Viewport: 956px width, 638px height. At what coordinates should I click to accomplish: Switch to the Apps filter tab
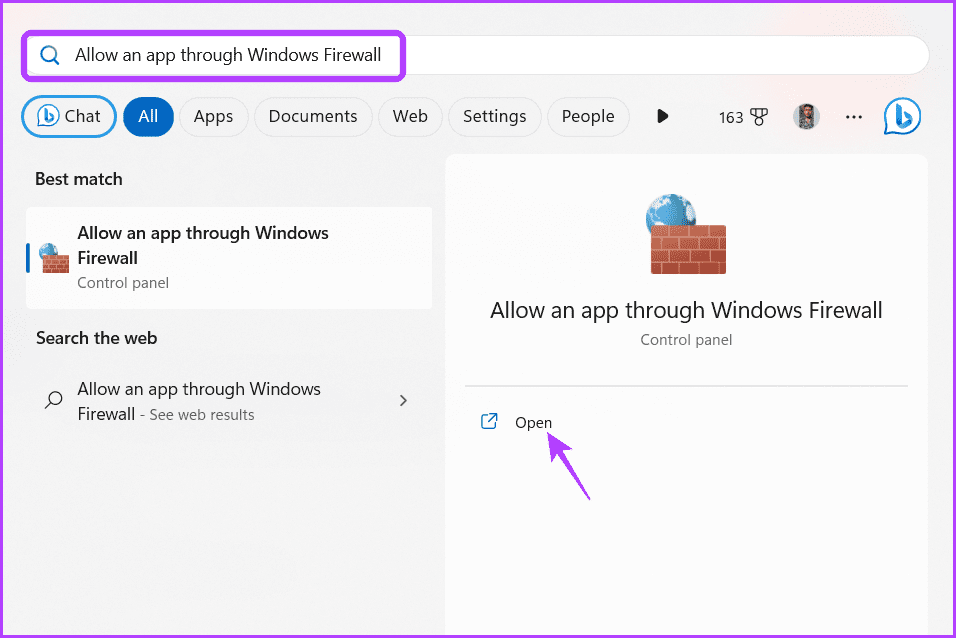point(213,116)
